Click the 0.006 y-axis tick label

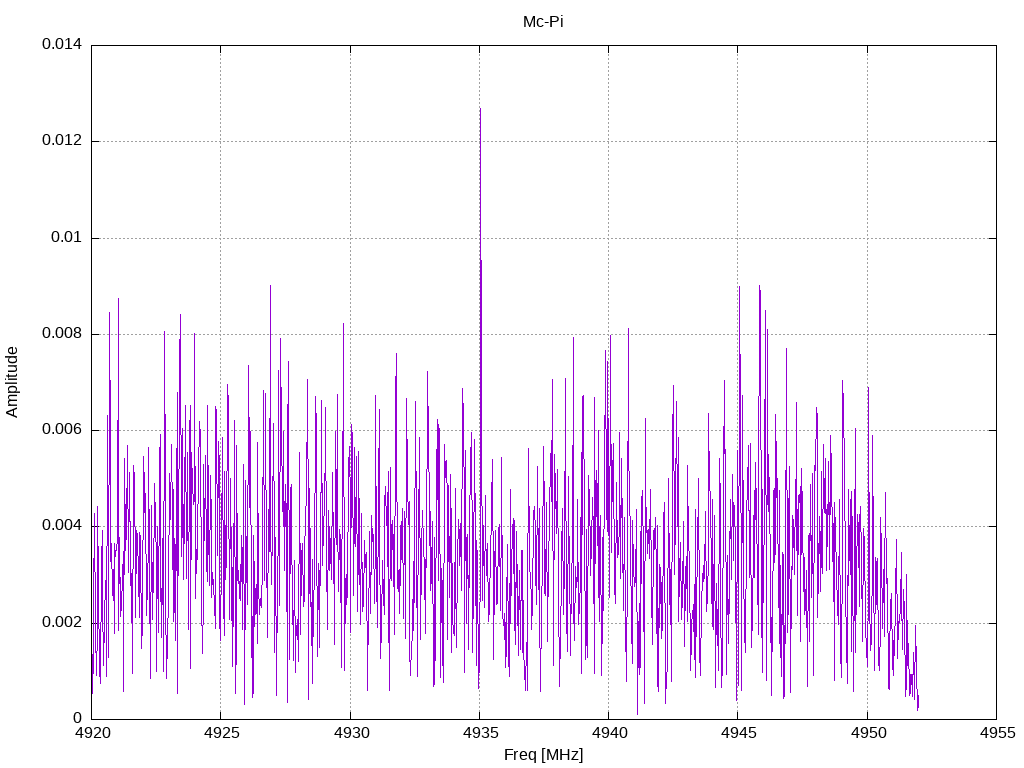(62, 430)
